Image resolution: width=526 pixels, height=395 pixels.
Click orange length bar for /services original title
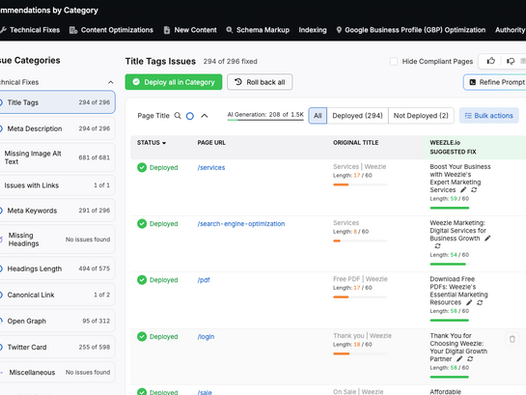(x=360, y=185)
